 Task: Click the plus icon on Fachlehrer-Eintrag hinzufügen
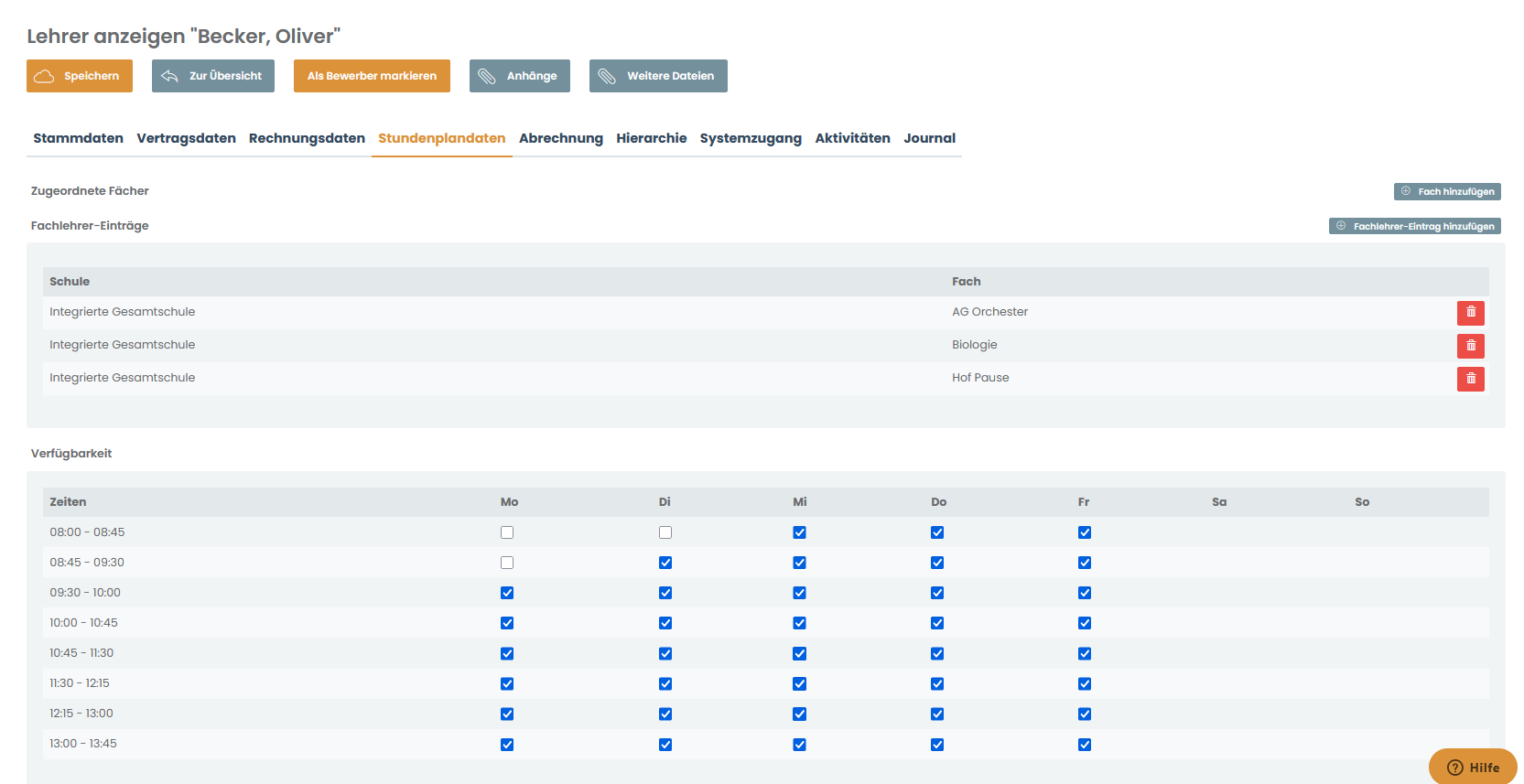(1341, 226)
